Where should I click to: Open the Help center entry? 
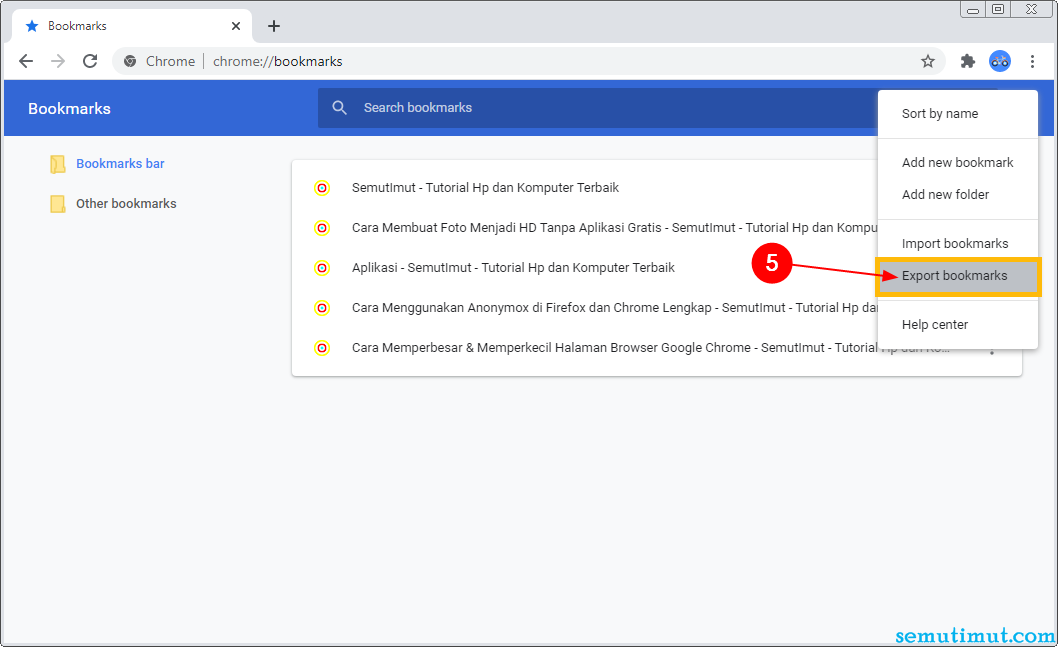934,324
